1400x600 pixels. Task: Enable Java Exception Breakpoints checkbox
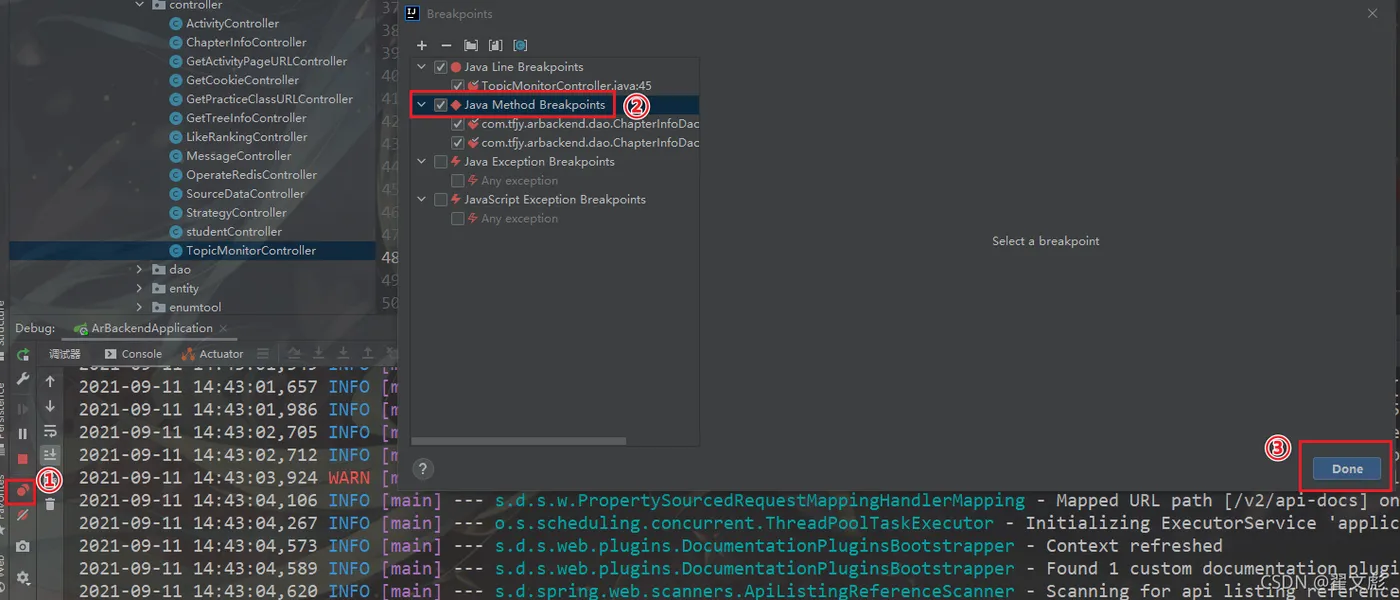tap(441, 162)
